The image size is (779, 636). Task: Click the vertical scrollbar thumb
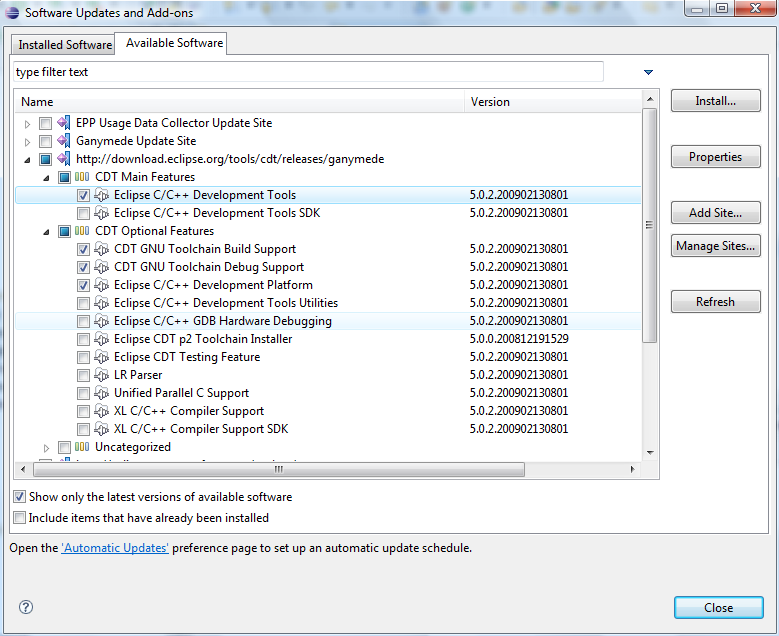pyautogui.click(x=649, y=225)
